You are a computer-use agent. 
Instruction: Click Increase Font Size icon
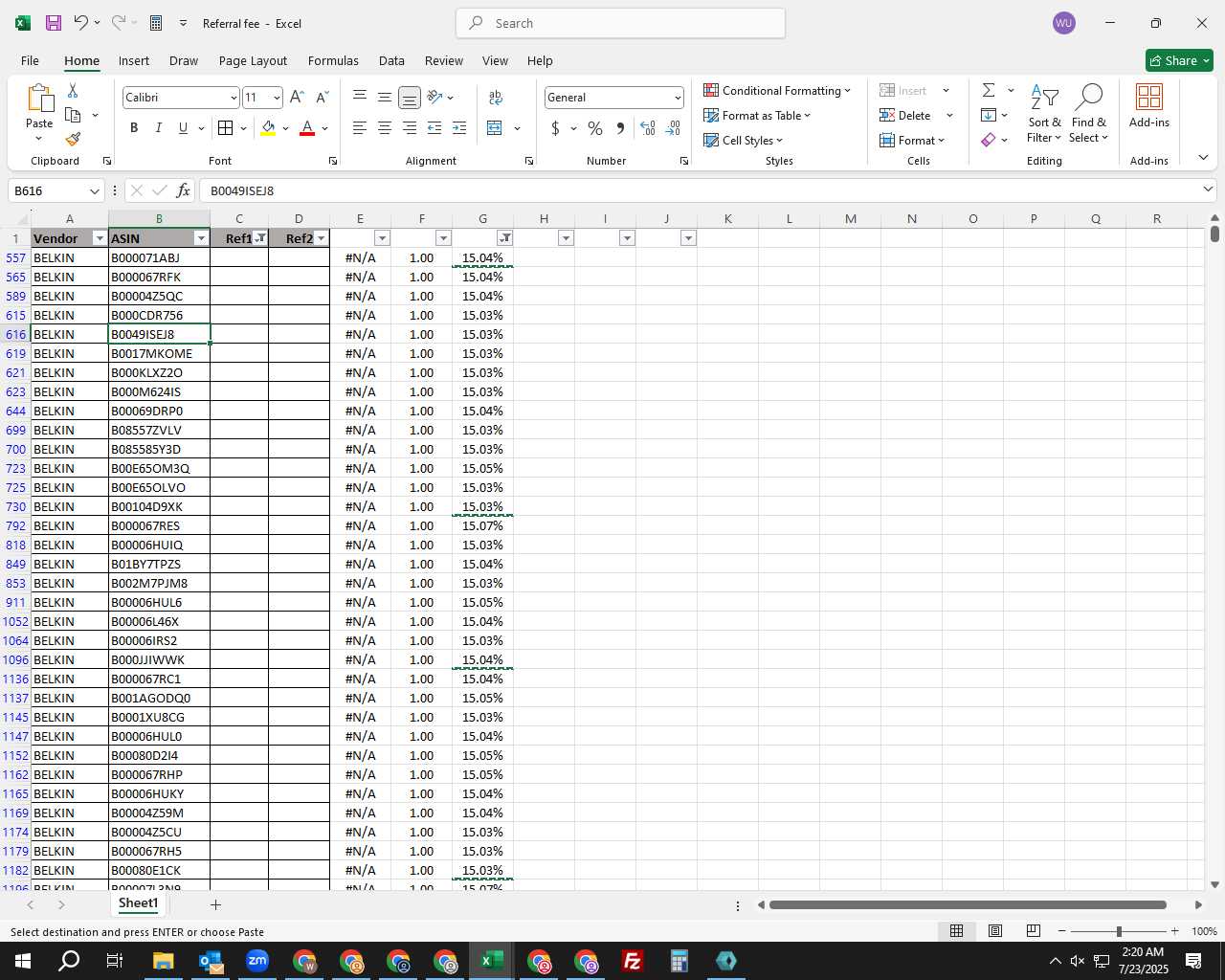pos(297,97)
